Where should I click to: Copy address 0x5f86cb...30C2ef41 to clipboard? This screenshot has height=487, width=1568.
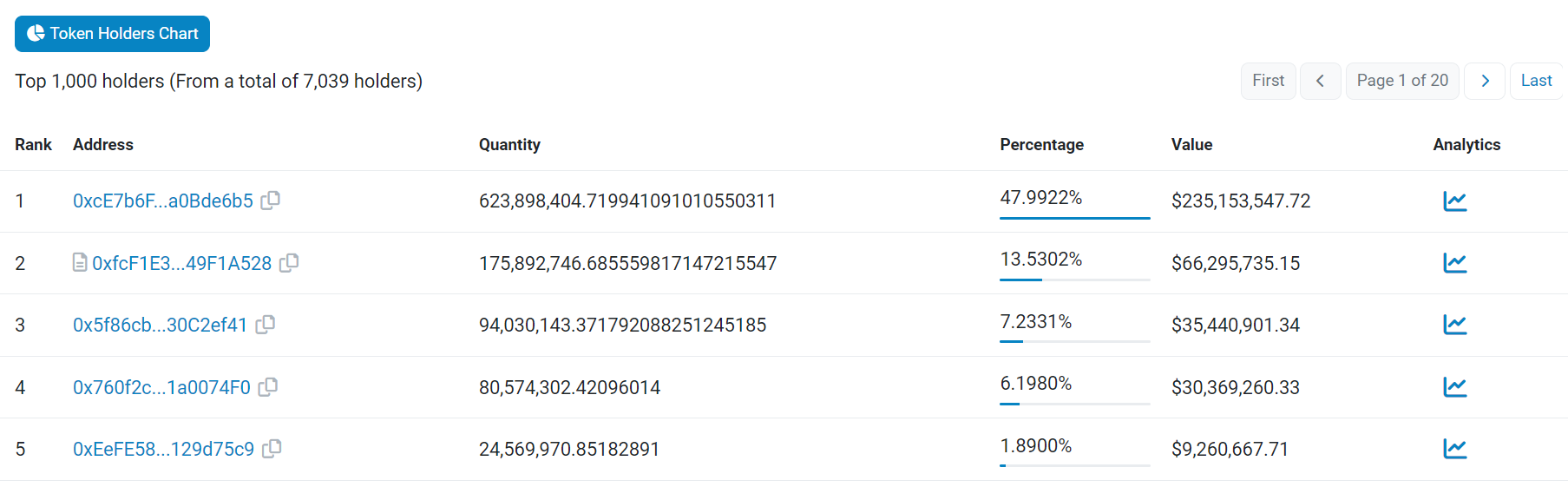(x=266, y=325)
